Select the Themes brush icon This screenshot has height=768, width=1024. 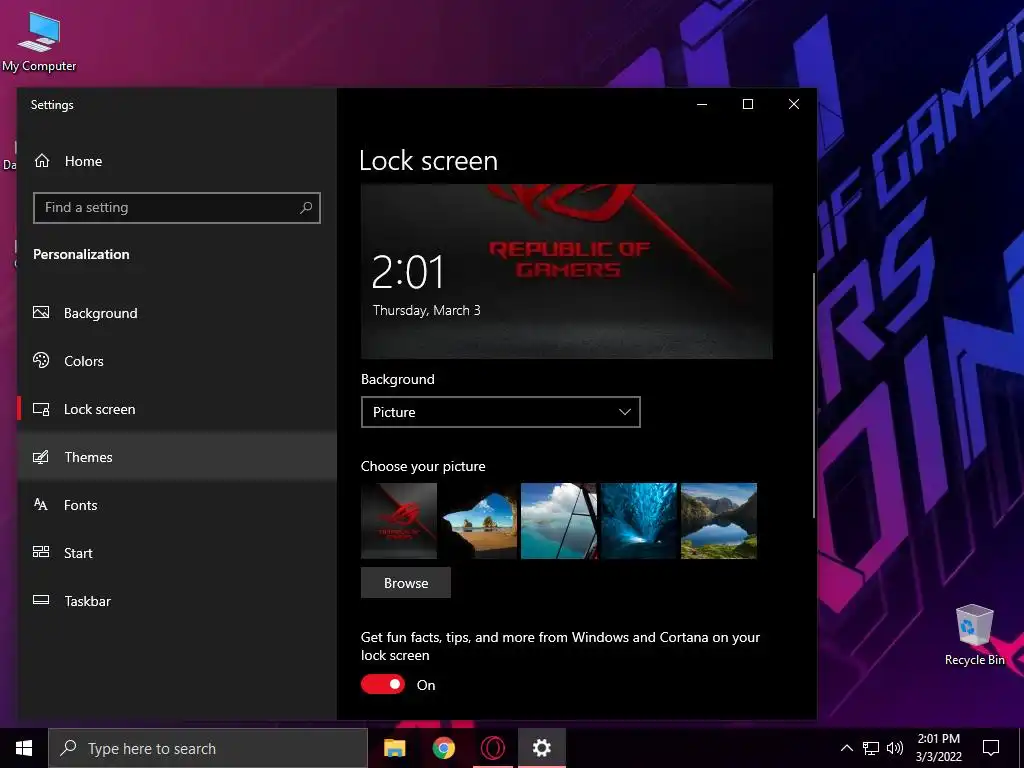(x=41, y=457)
